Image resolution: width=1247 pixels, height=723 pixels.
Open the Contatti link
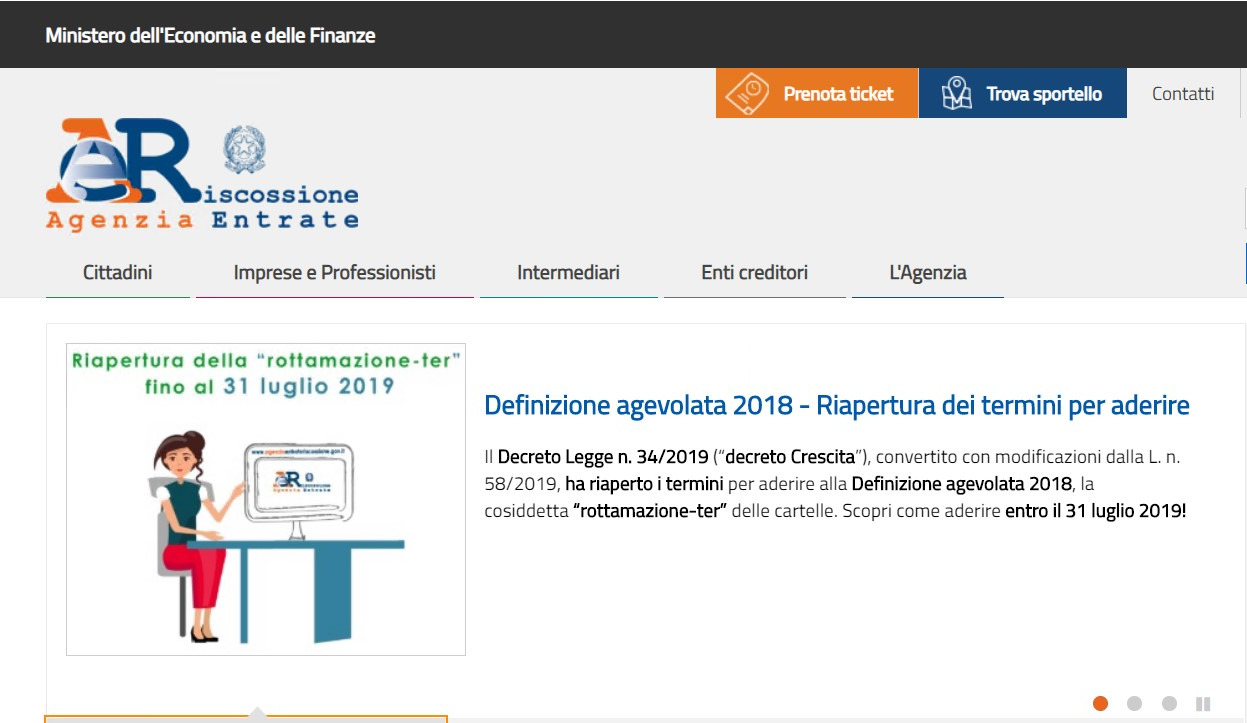[x=1183, y=94]
